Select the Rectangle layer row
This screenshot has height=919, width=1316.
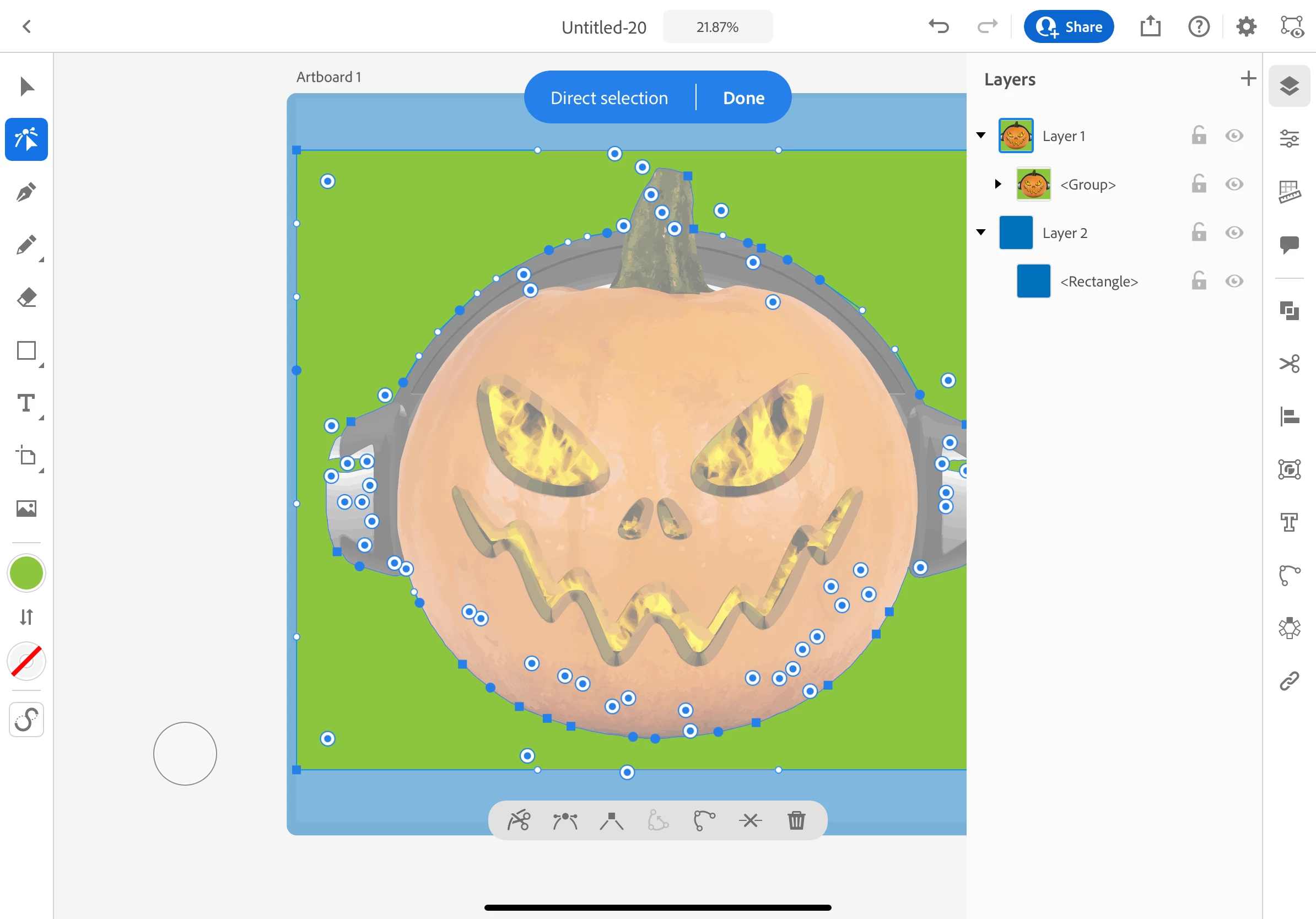(1098, 282)
